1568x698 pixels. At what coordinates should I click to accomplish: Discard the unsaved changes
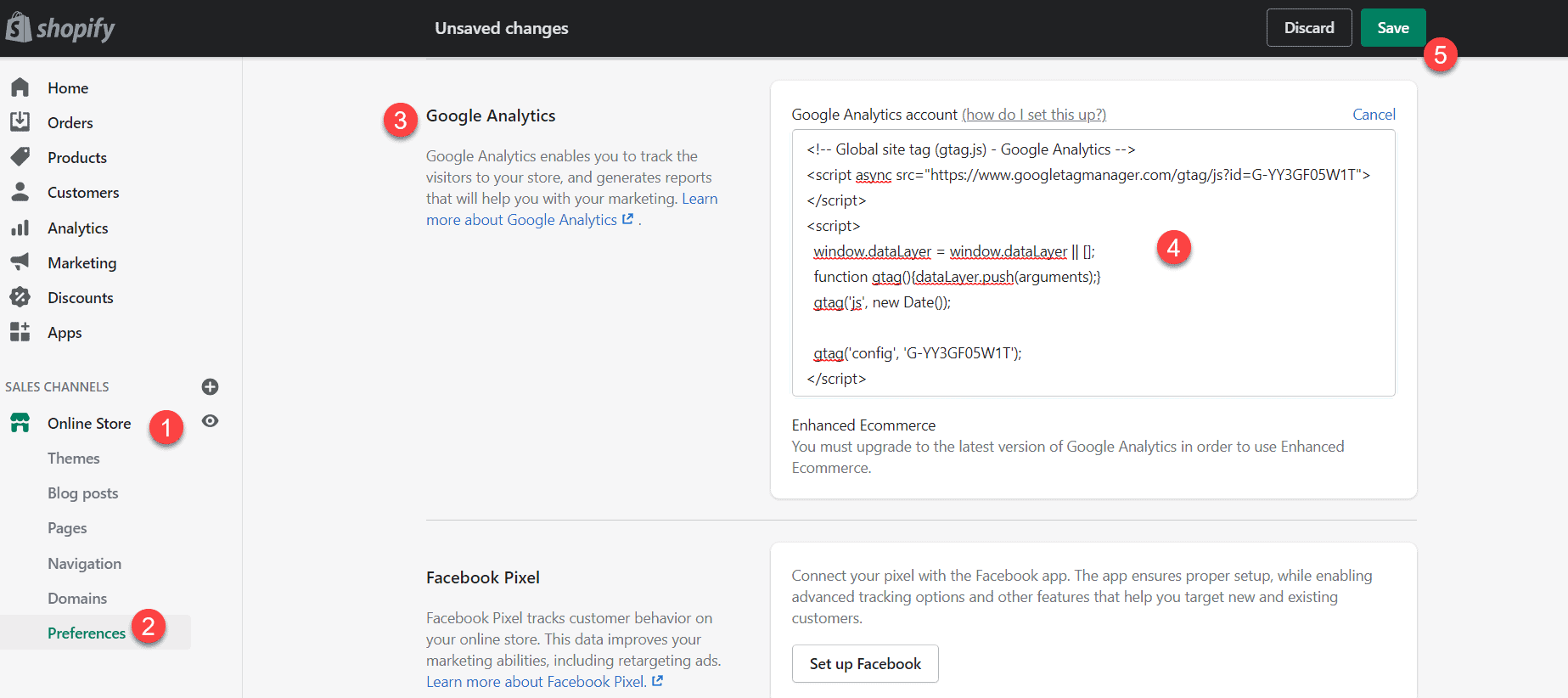tap(1309, 27)
